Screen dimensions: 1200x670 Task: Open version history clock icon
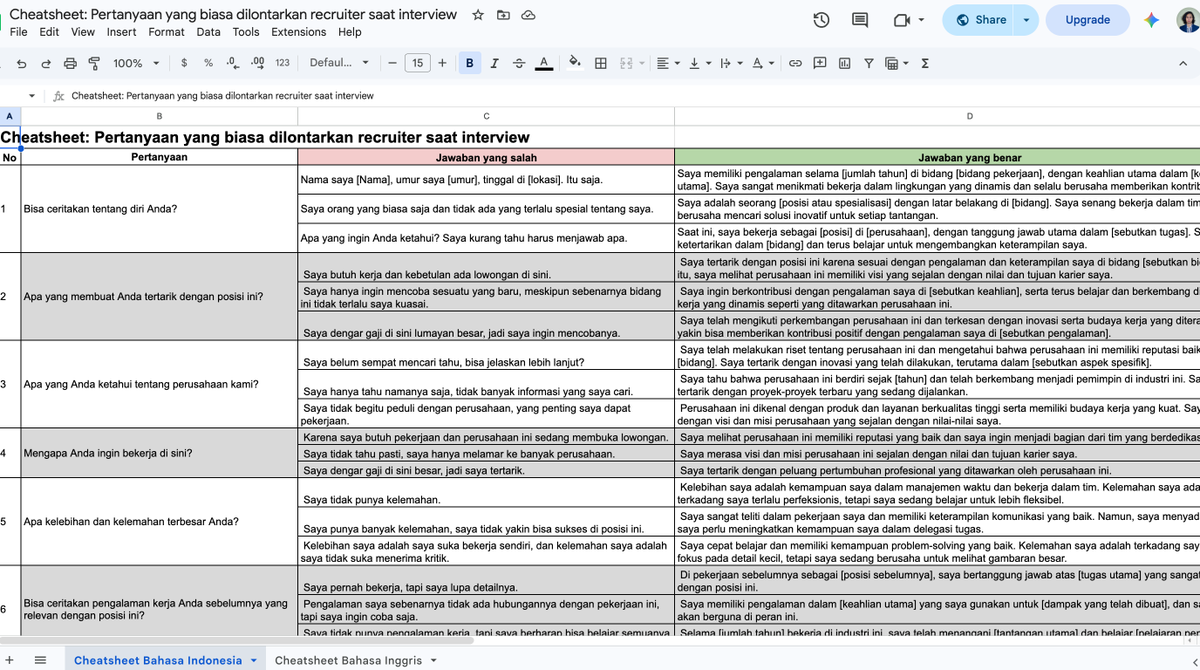coord(821,20)
